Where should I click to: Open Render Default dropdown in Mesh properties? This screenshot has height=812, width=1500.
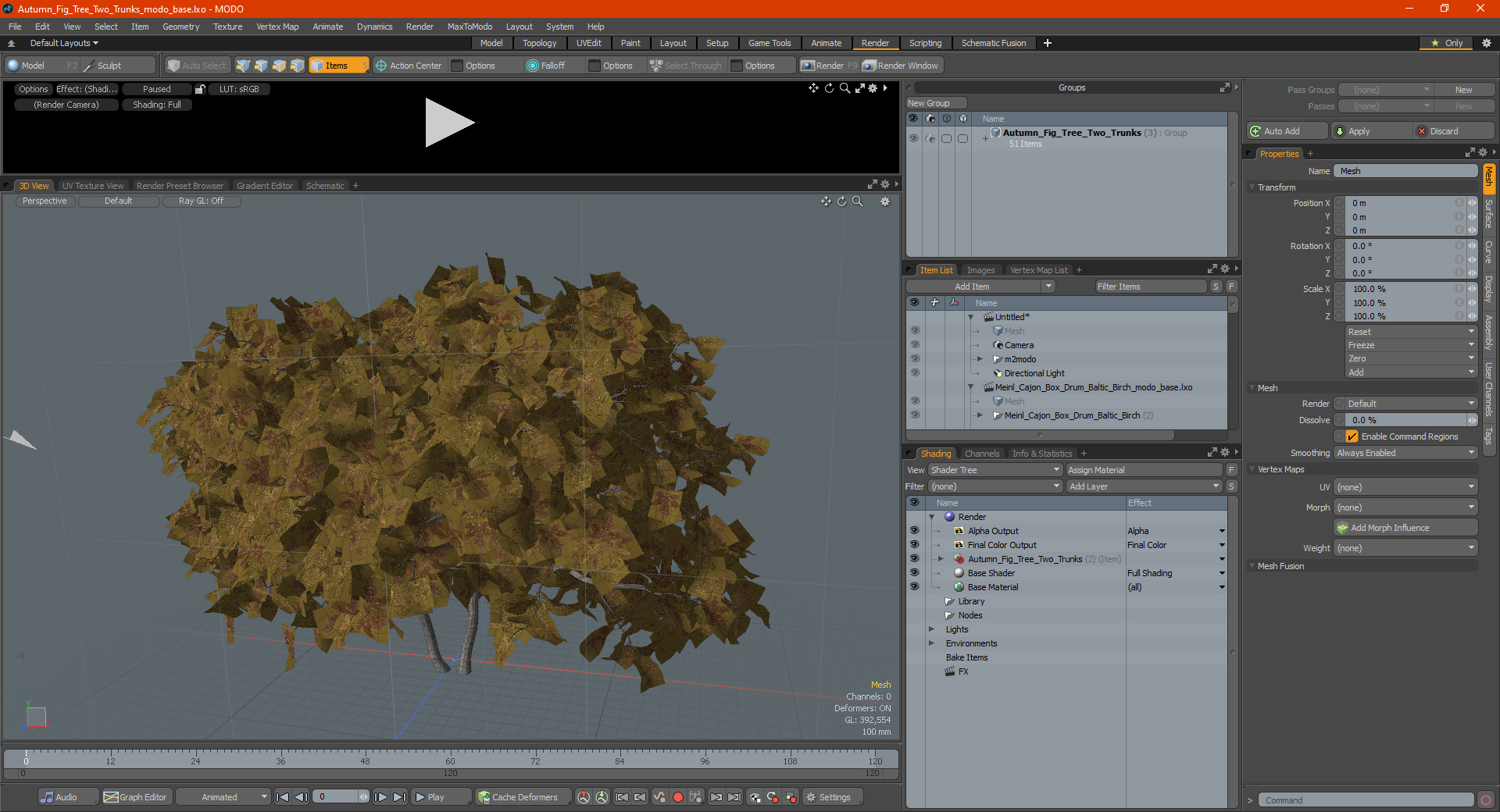(x=1411, y=404)
